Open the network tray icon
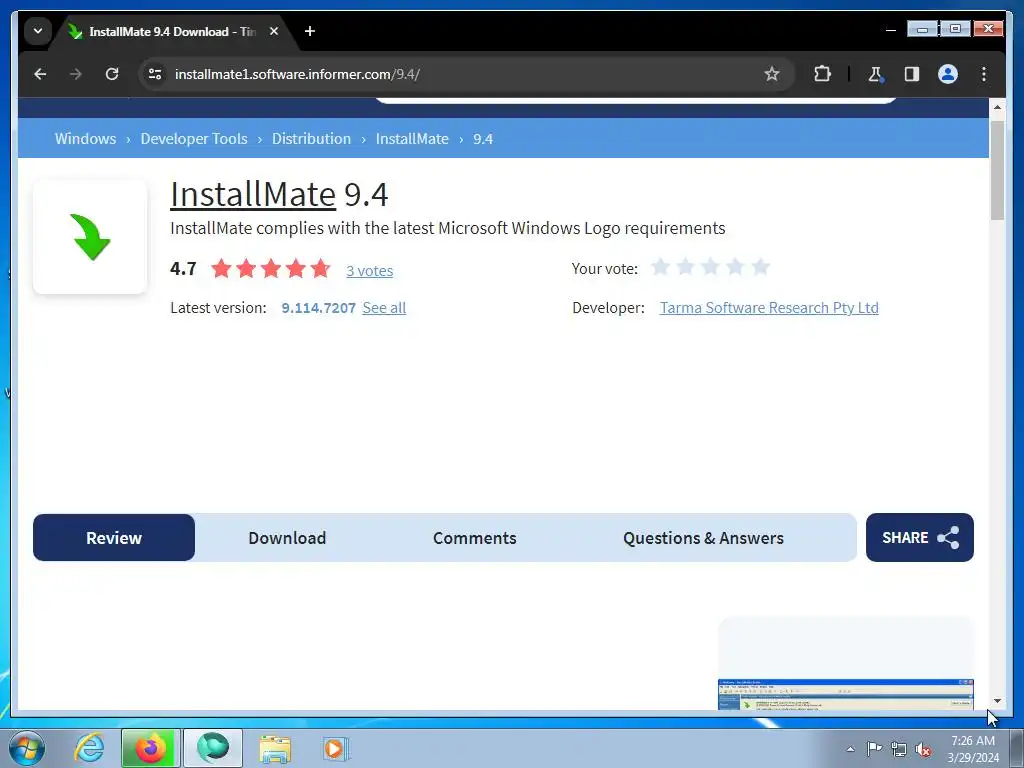This screenshot has width=1024, height=768. (x=899, y=749)
